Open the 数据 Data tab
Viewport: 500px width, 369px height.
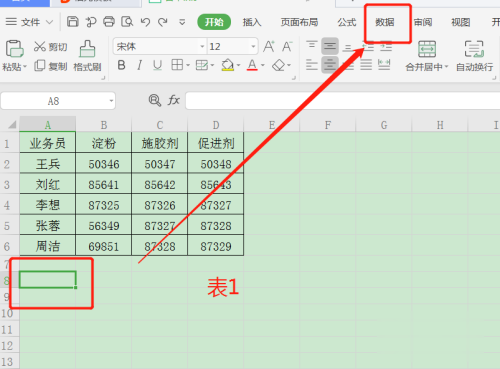click(x=385, y=22)
